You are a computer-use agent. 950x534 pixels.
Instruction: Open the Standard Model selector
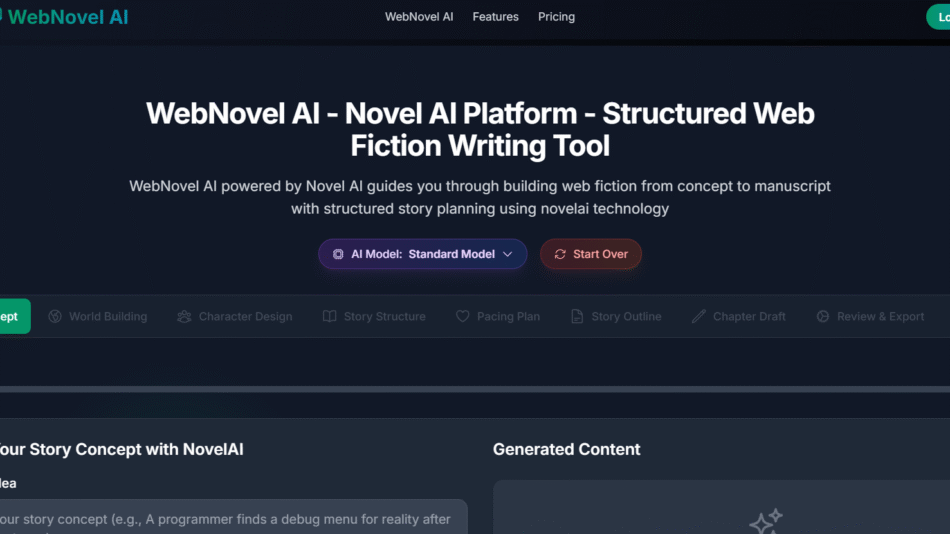451,254
